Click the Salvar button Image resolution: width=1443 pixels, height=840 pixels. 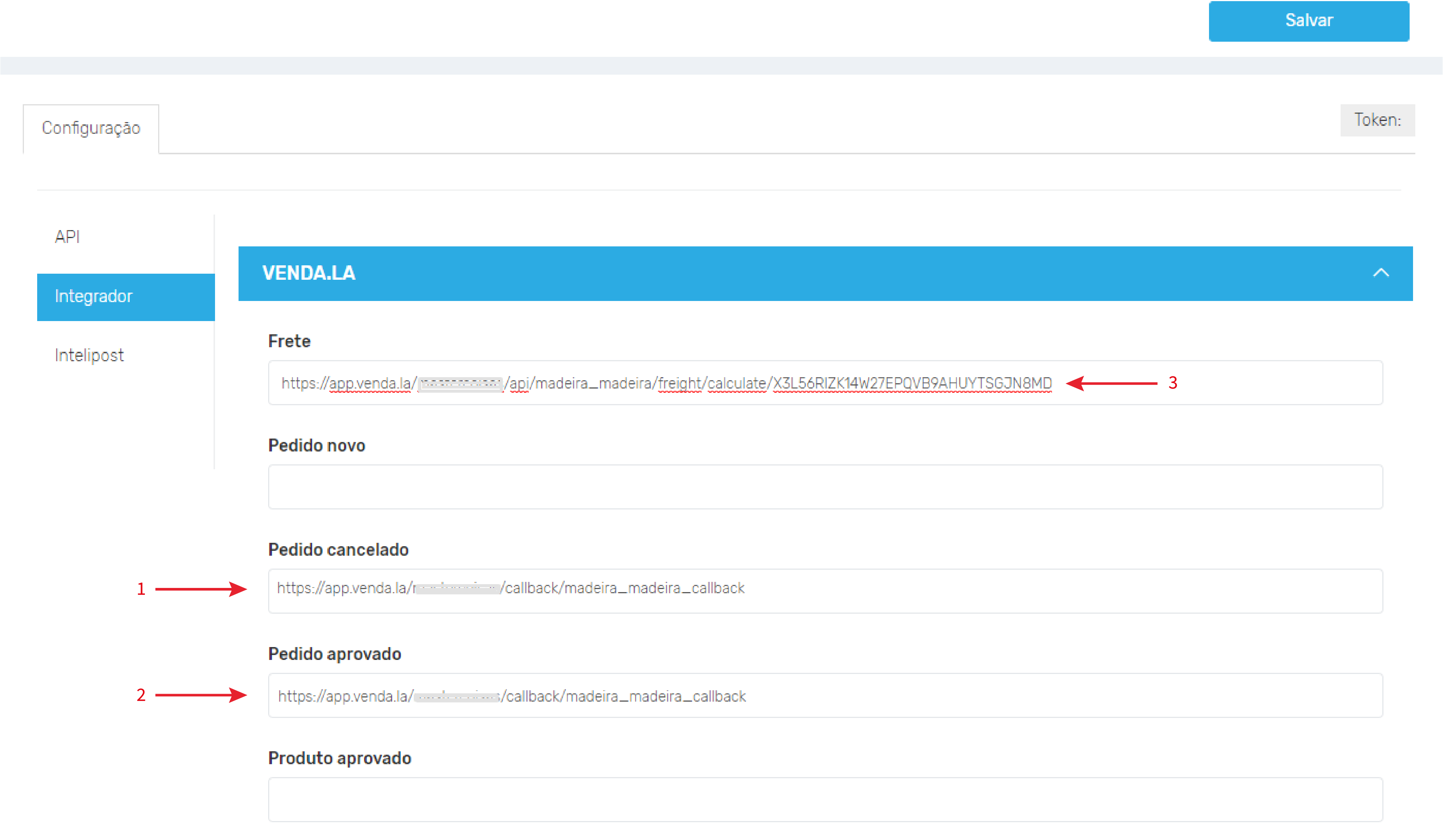[1308, 20]
